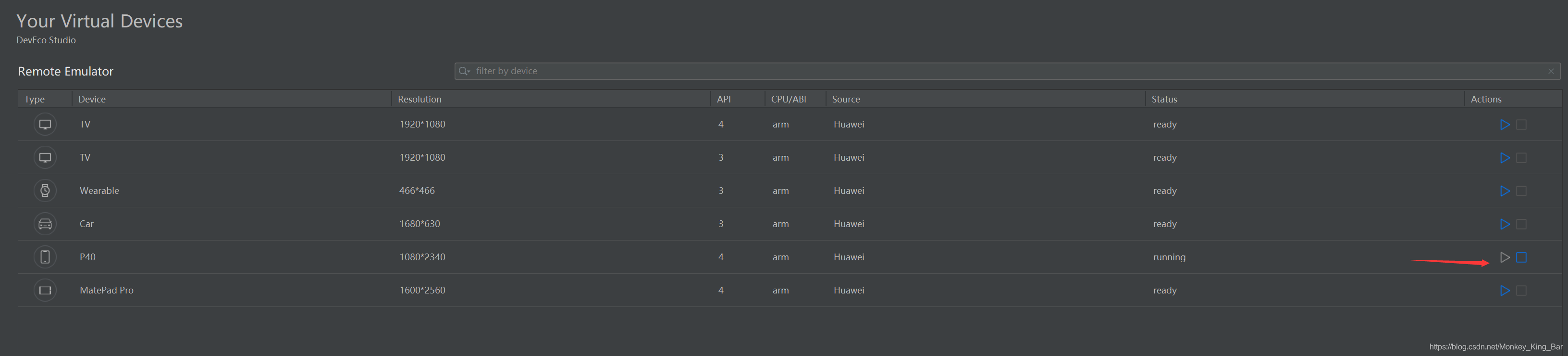Click the Remote Emulator heading
Viewport: 1568px width, 356px height.
tap(66, 71)
